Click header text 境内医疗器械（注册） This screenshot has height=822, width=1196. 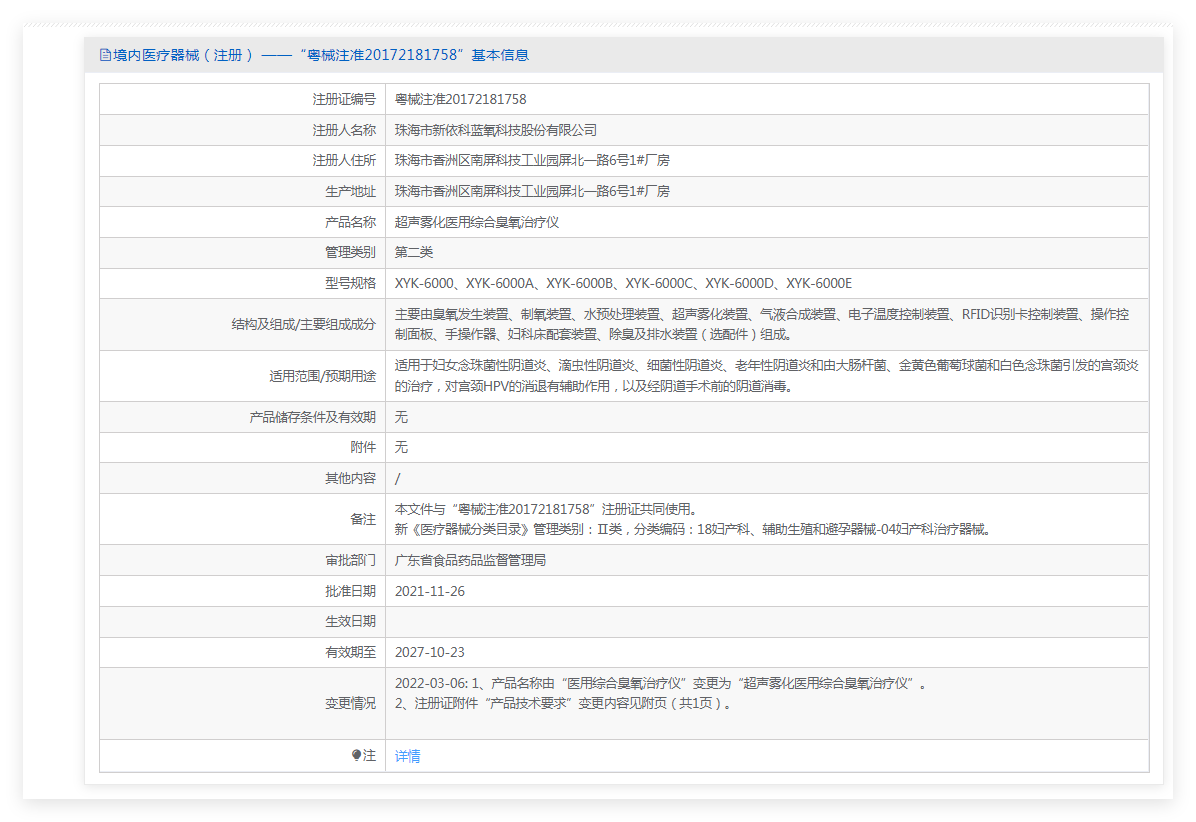click(183, 55)
